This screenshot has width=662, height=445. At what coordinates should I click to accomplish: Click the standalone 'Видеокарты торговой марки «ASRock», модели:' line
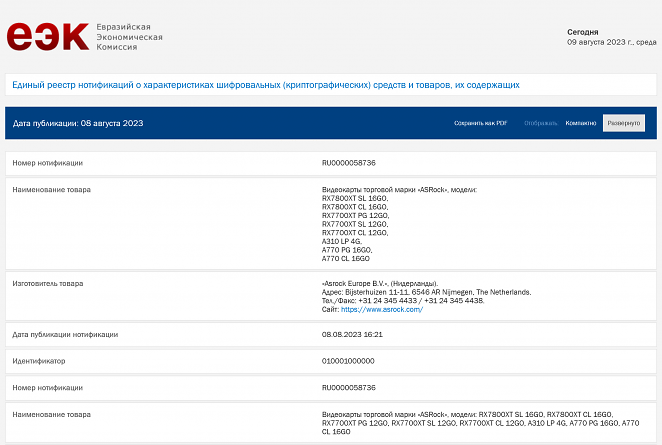(x=399, y=190)
